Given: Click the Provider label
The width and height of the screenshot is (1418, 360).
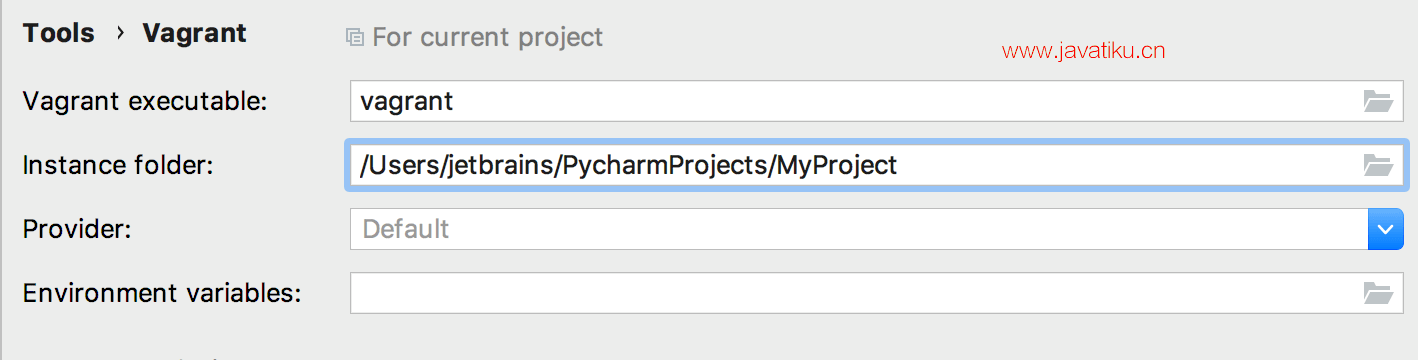Looking at the screenshot, I should [x=77, y=229].
